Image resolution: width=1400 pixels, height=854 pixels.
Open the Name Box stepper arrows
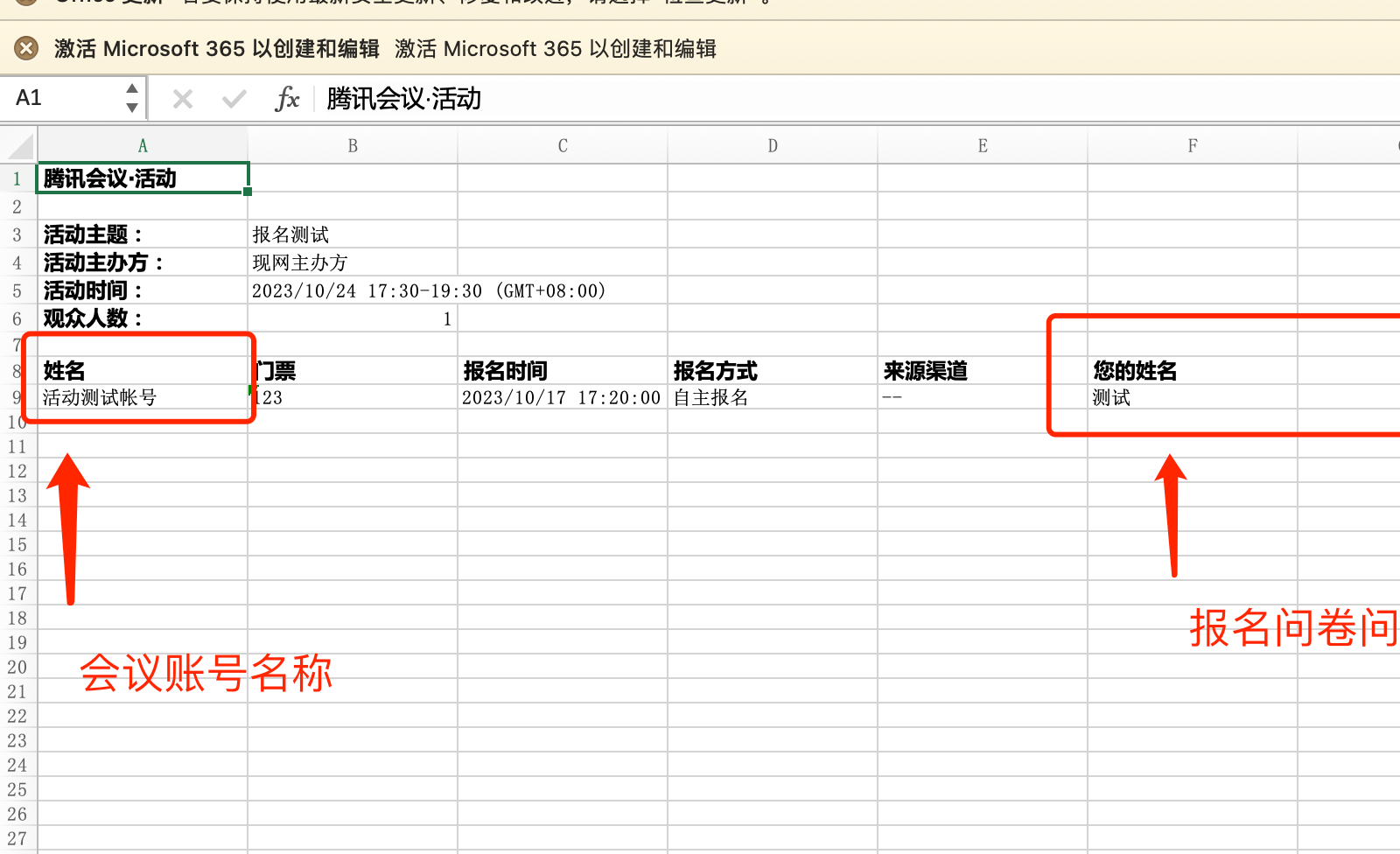point(132,98)
